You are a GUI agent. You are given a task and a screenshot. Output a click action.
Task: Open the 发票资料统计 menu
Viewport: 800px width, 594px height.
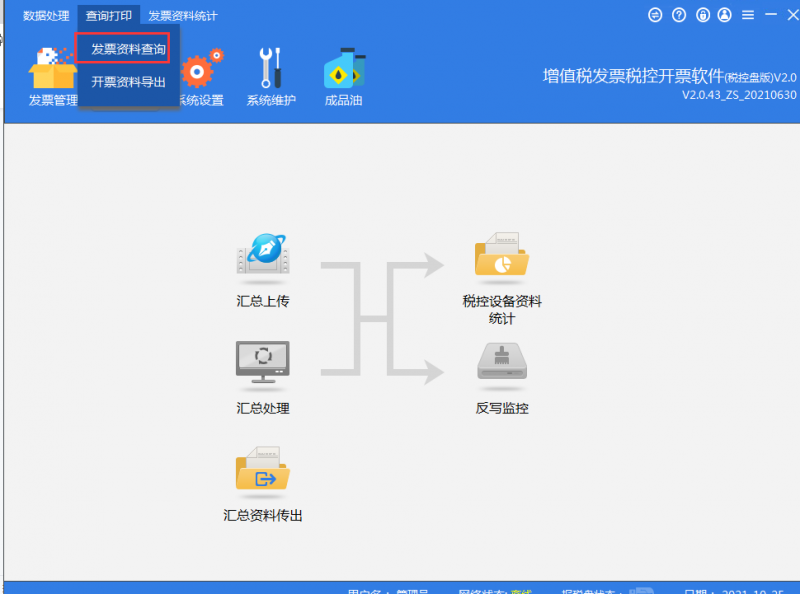coord(182,16)
